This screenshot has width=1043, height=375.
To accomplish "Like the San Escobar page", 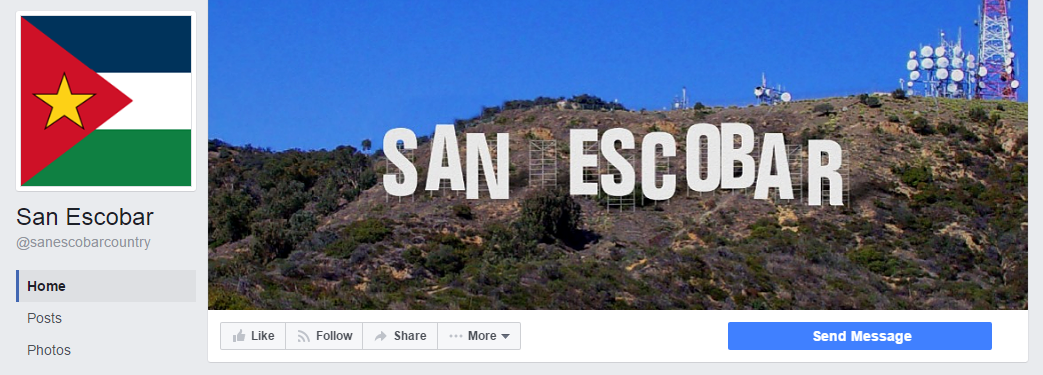I will (x=253, y=336).
